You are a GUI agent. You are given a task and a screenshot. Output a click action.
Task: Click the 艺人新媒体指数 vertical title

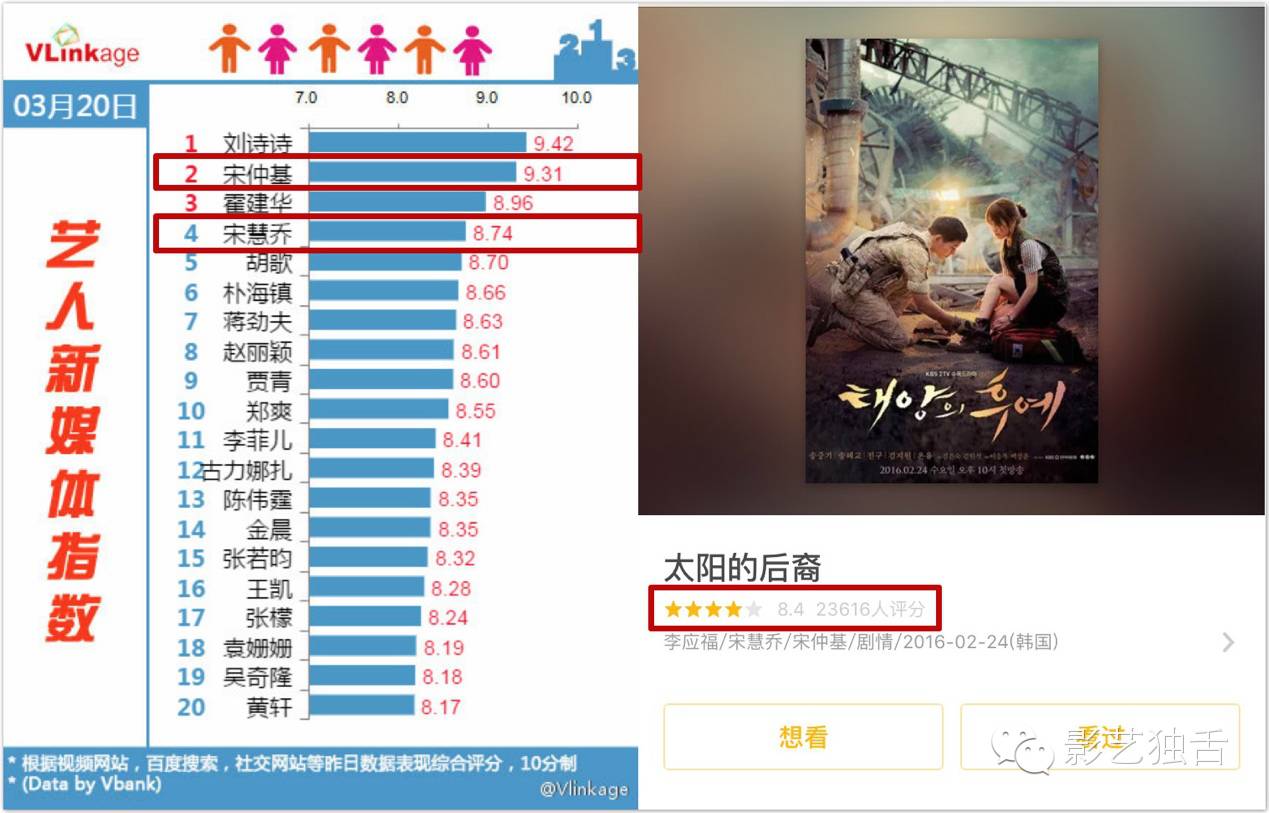pos(72,430)
